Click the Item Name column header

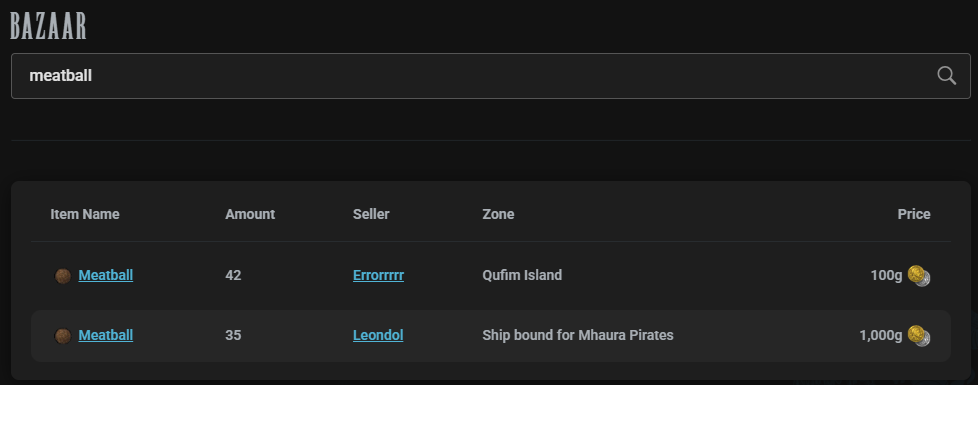85,214
